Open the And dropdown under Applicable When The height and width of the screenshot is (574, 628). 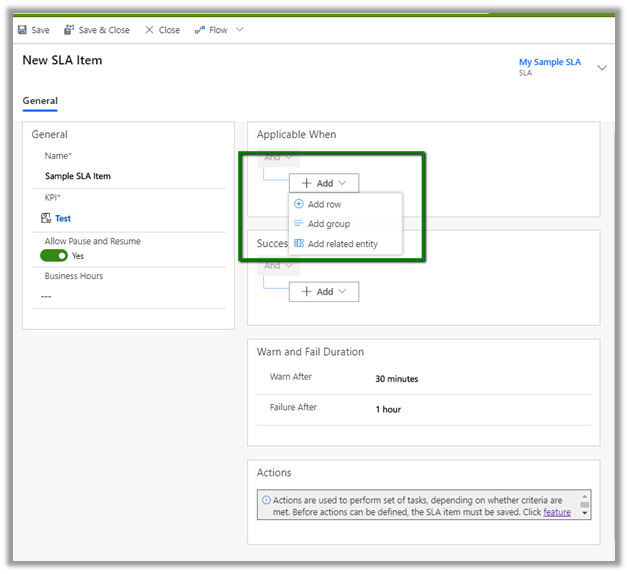click(x=278, y=157)
